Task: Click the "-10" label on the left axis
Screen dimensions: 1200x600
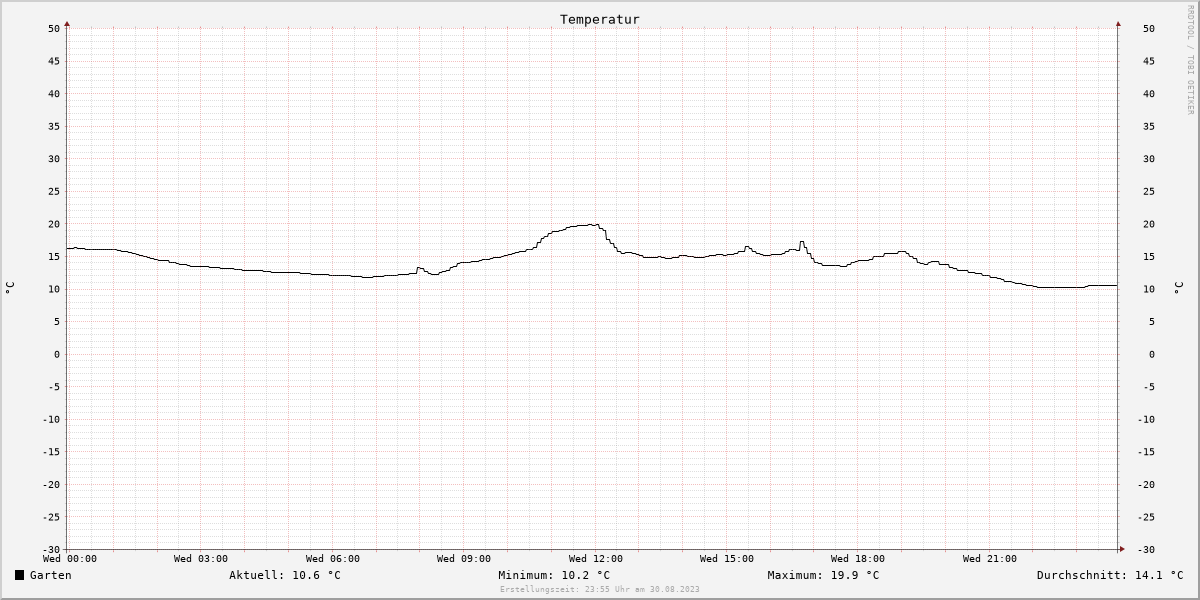Action: (51, 419)
